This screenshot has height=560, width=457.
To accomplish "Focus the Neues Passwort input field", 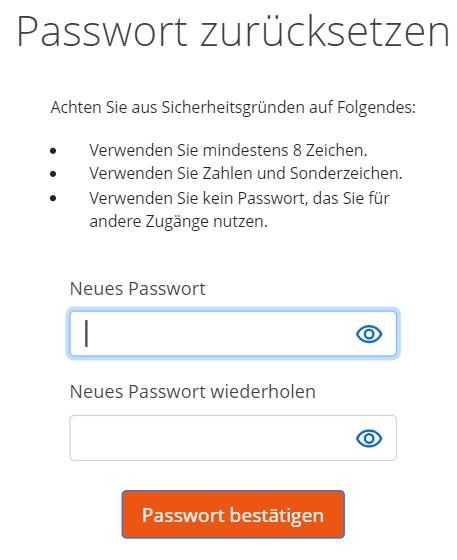I will tap(233, 334).
